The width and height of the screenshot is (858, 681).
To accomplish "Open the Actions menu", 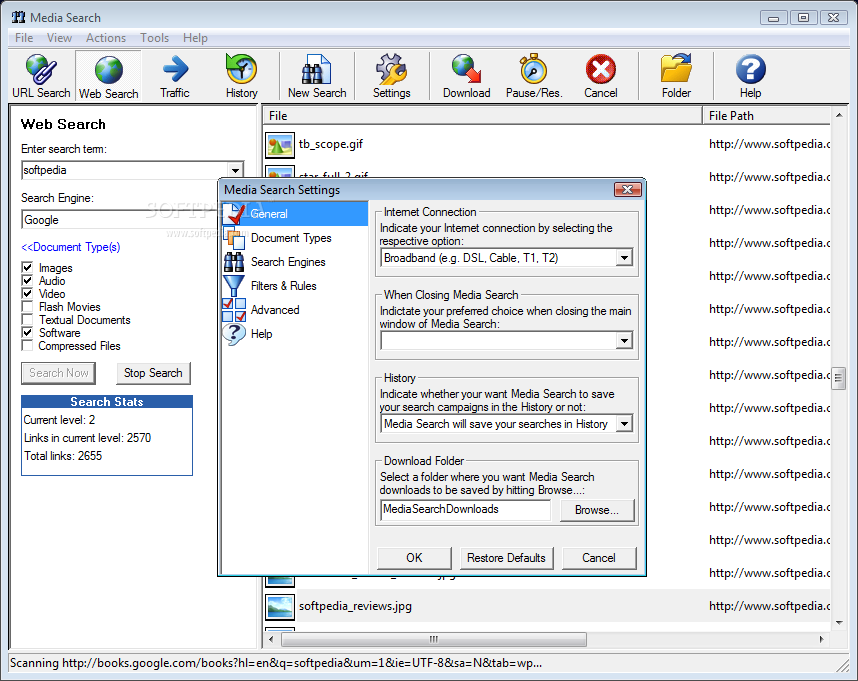I will point(106,38).
